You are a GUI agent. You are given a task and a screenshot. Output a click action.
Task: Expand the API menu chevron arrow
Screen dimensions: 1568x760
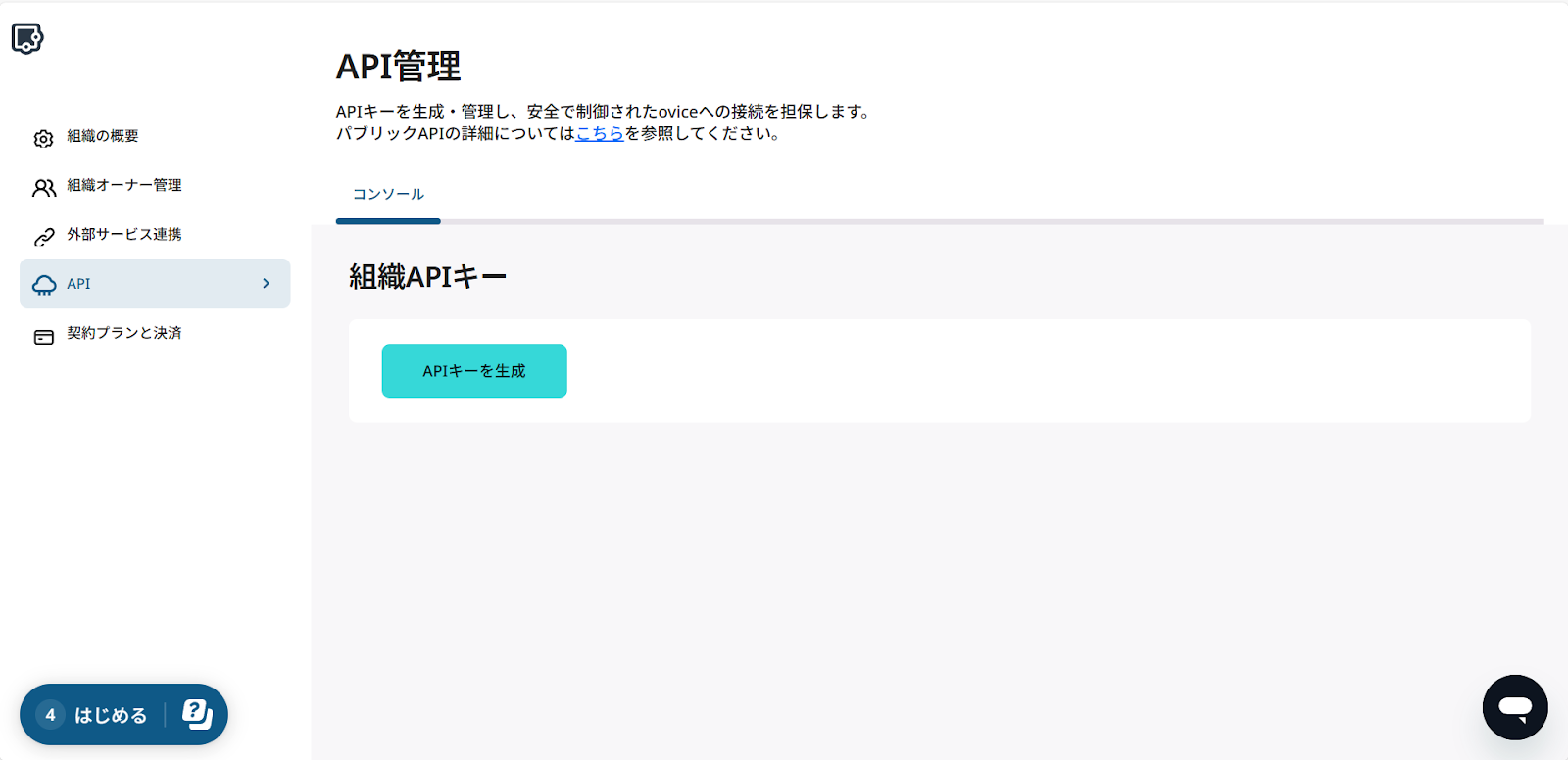click(x=266, y=284)
